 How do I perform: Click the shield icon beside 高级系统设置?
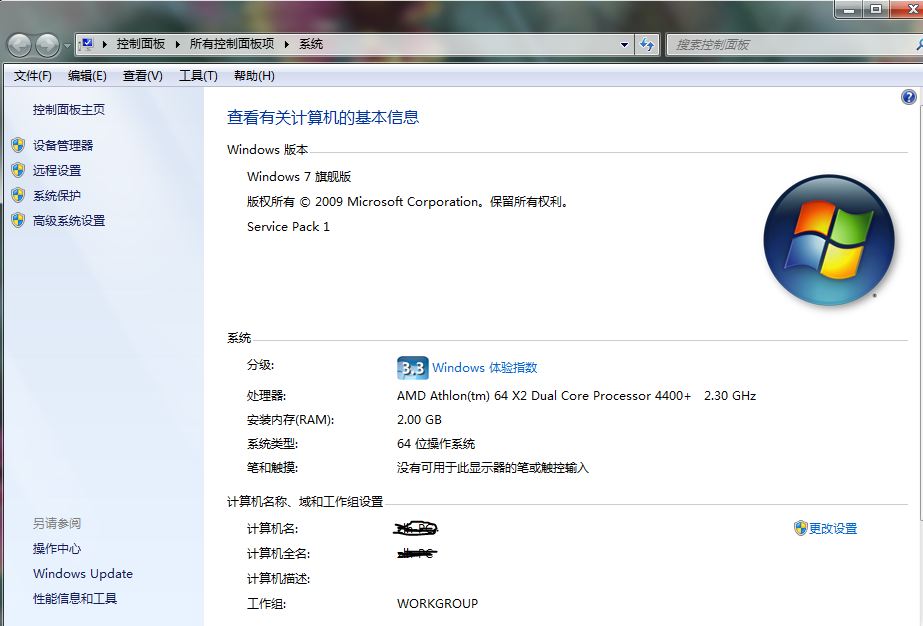18,220
